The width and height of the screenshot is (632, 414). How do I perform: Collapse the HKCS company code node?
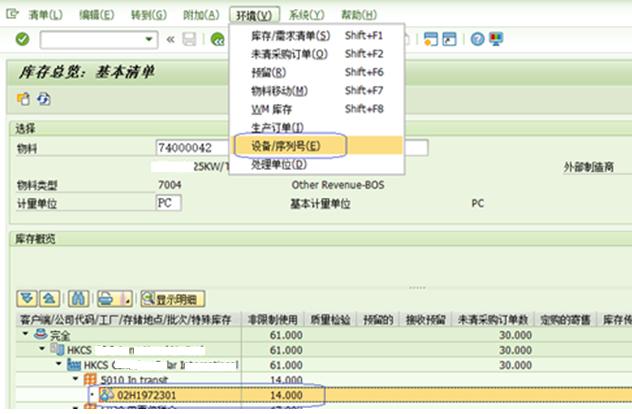42,349
